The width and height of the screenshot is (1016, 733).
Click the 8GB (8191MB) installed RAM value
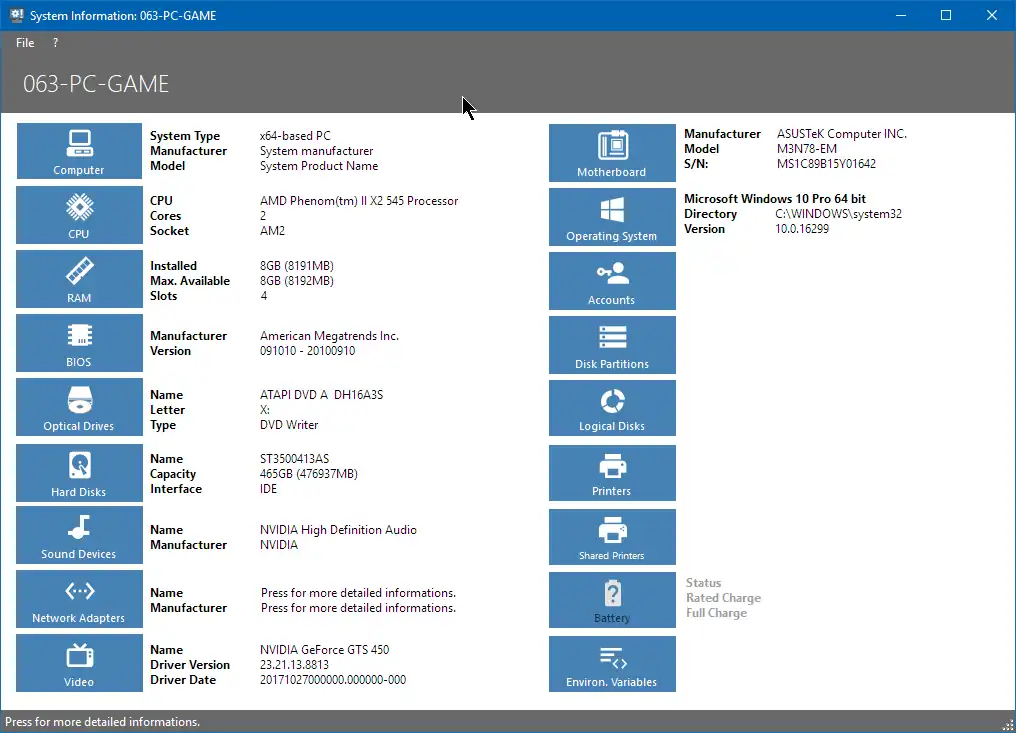point(297,266)
